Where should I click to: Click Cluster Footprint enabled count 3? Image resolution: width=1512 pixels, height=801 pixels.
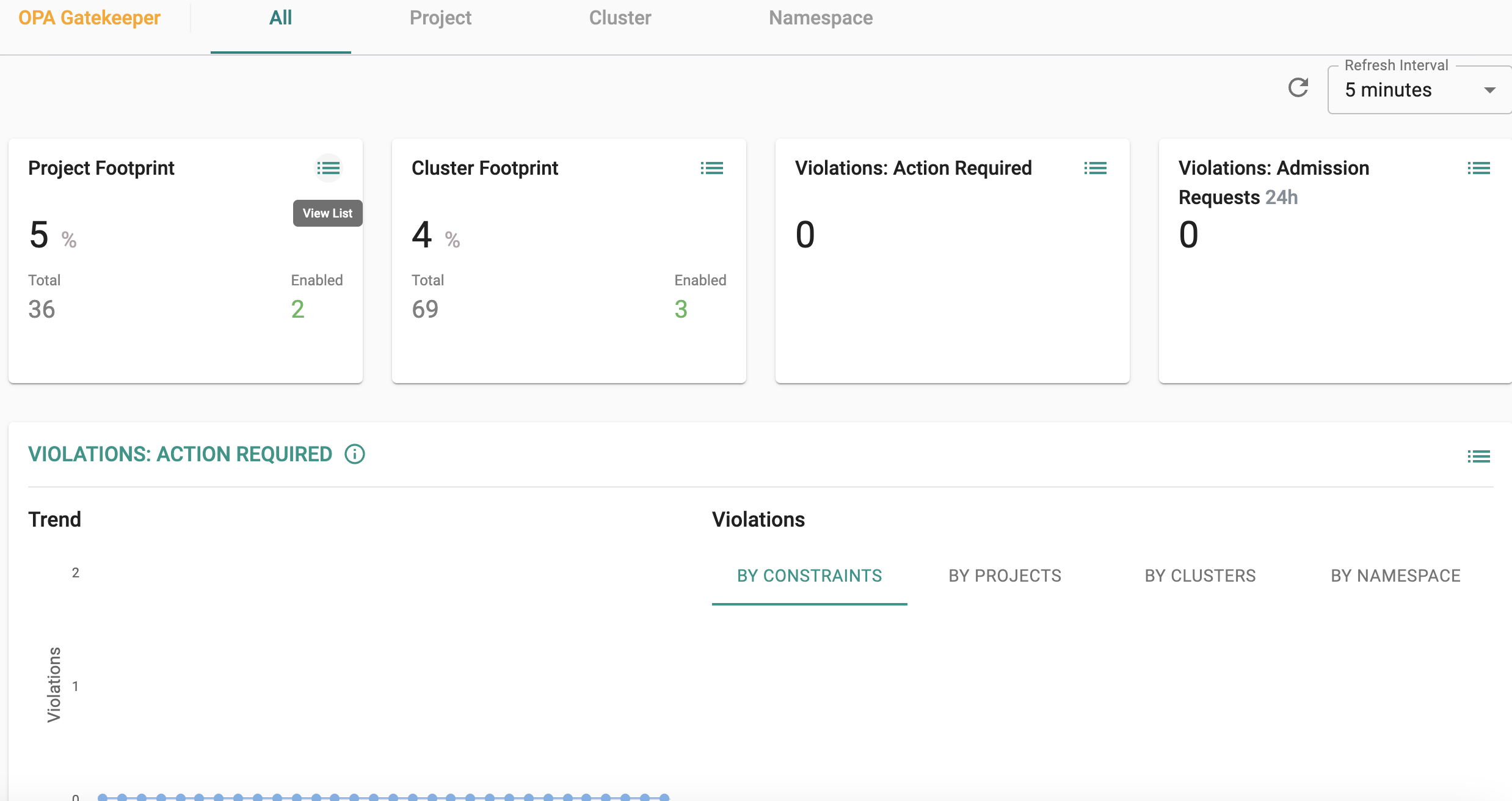pos(681,309)
